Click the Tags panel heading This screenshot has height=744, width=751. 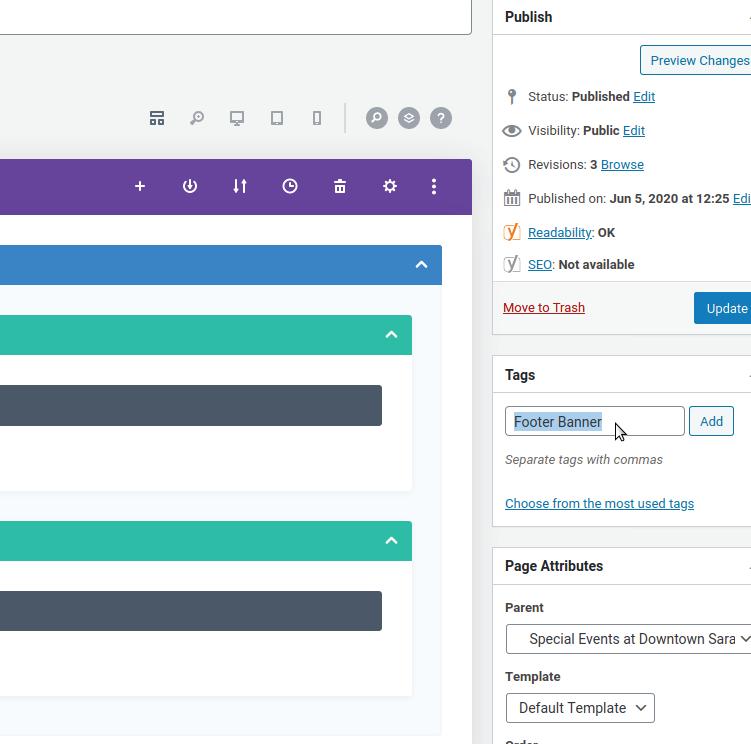click(520, 375)
